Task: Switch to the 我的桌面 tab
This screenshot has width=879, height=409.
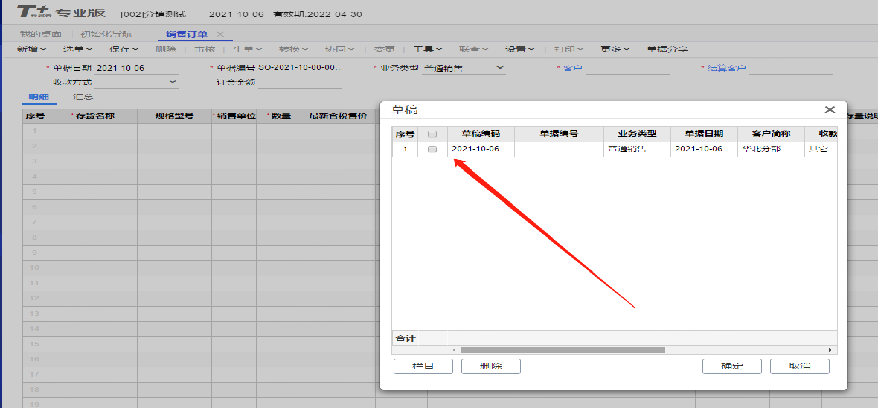Action: 41,34
